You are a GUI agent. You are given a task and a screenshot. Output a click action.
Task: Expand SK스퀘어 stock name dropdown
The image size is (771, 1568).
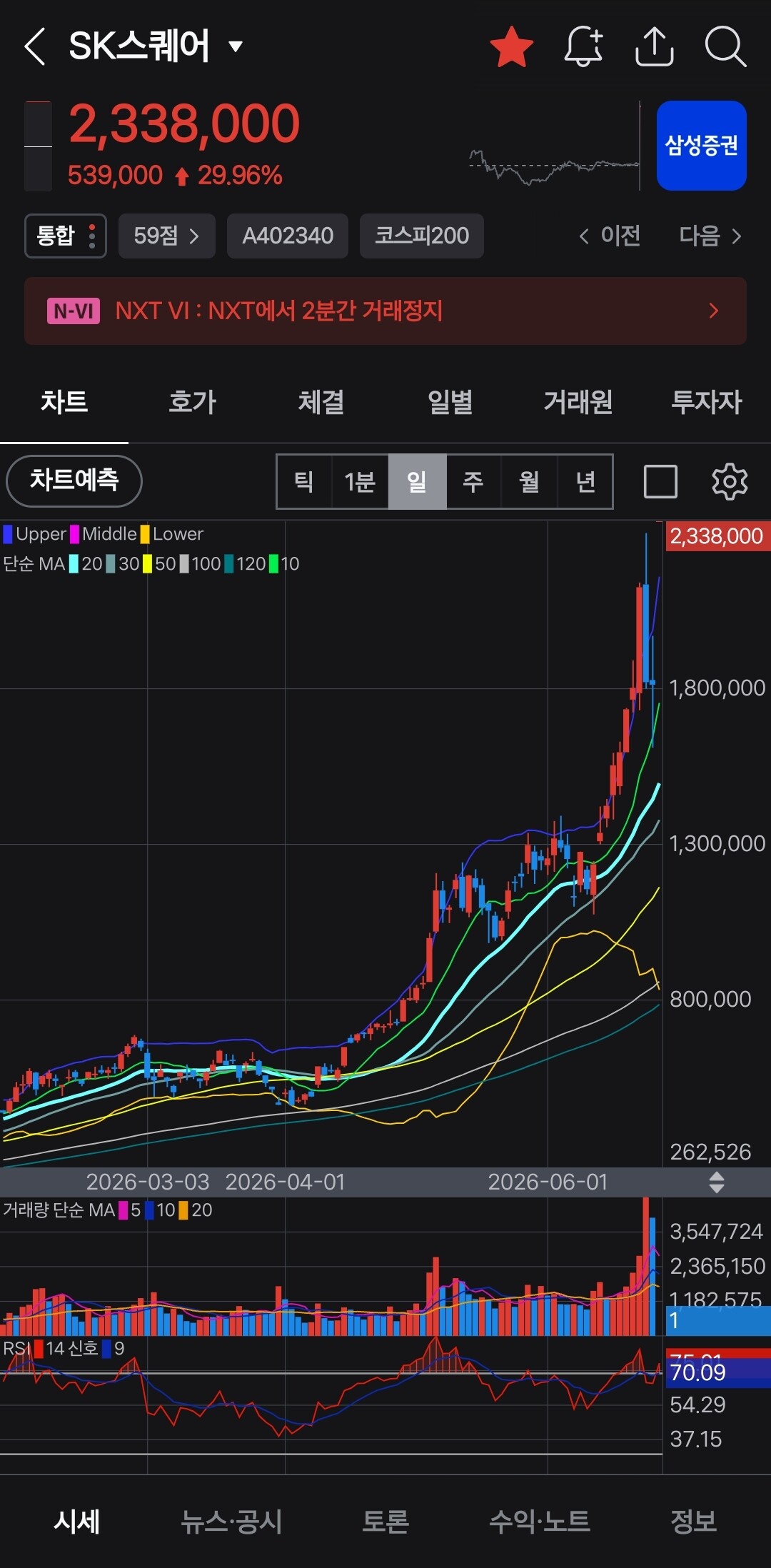(236, 47)
